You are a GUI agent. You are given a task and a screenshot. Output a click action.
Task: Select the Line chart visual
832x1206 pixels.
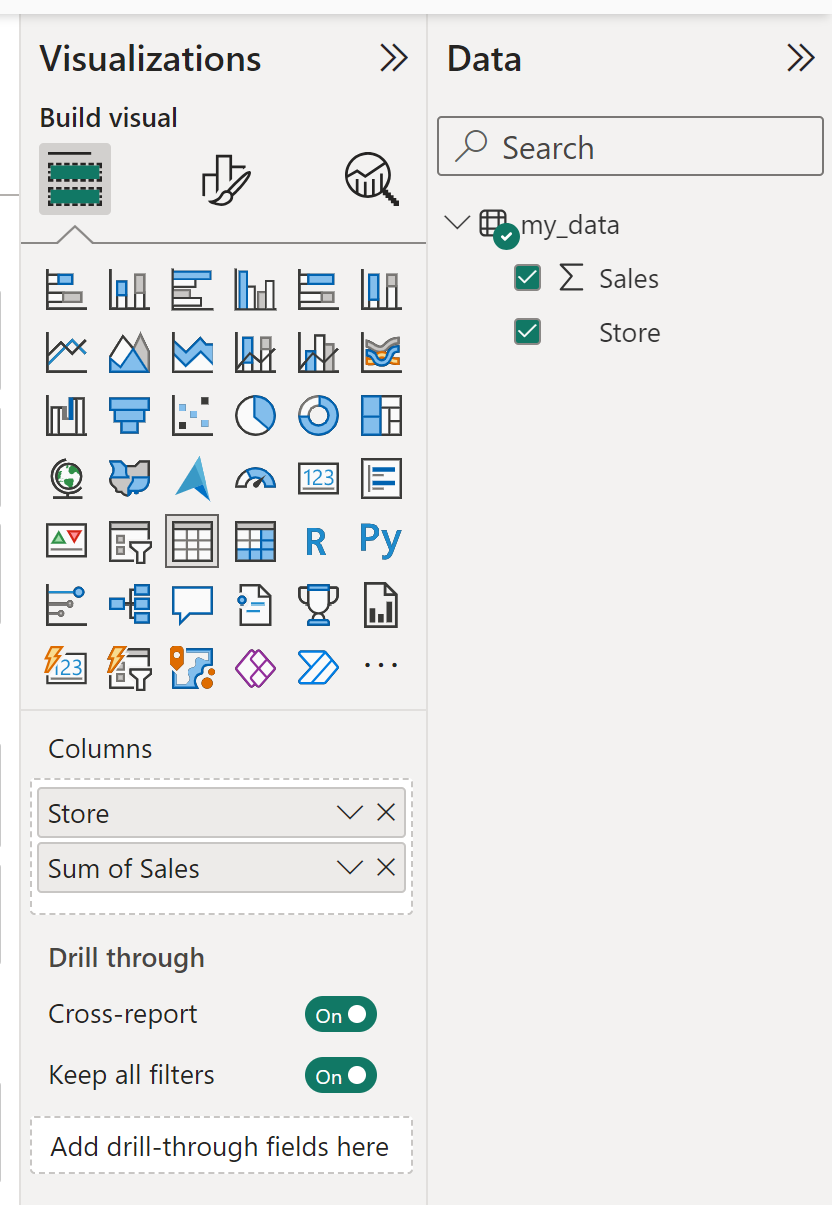click(66, 352)
